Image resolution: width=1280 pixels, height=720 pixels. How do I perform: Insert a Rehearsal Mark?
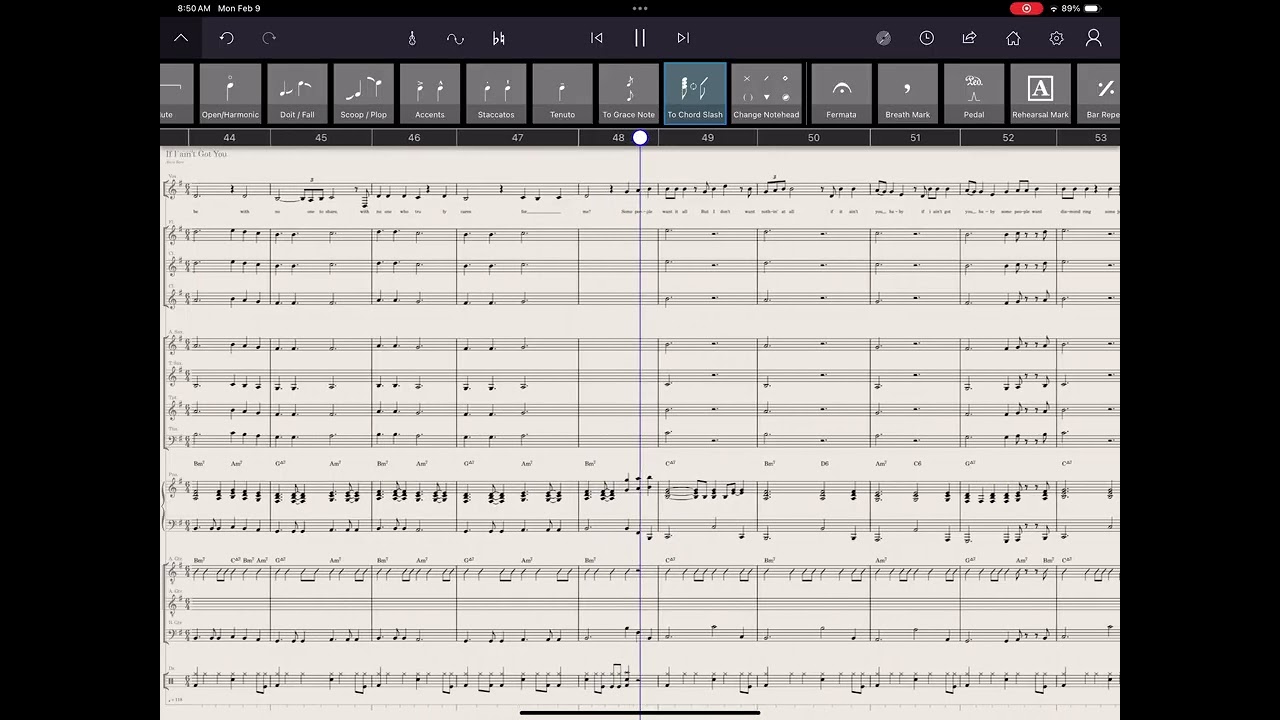point(1040,93)
